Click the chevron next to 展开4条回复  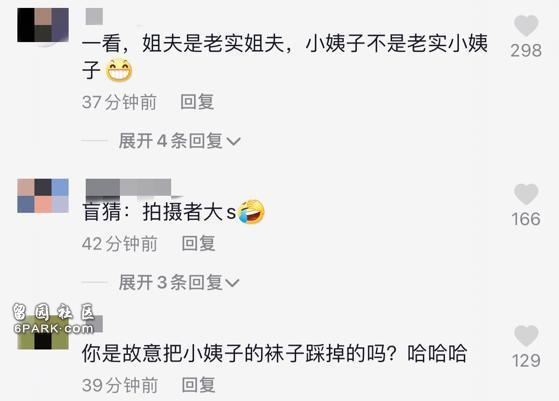point(234,142)
